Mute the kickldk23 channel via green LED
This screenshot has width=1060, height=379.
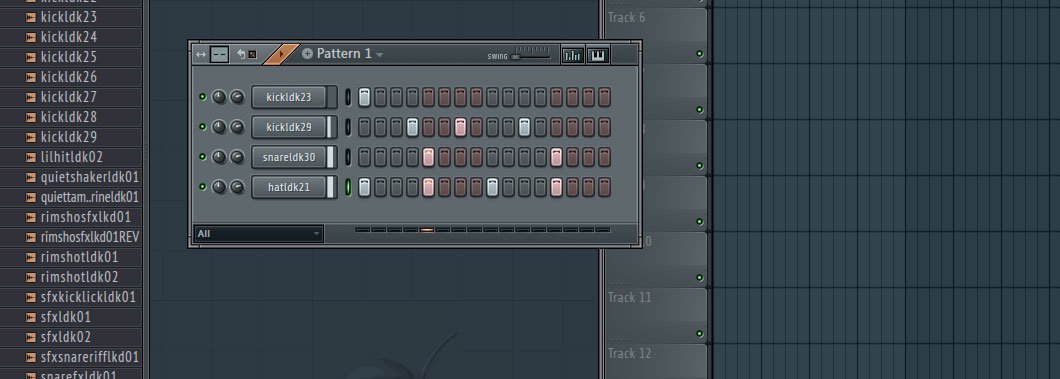(x=202, y=97)
